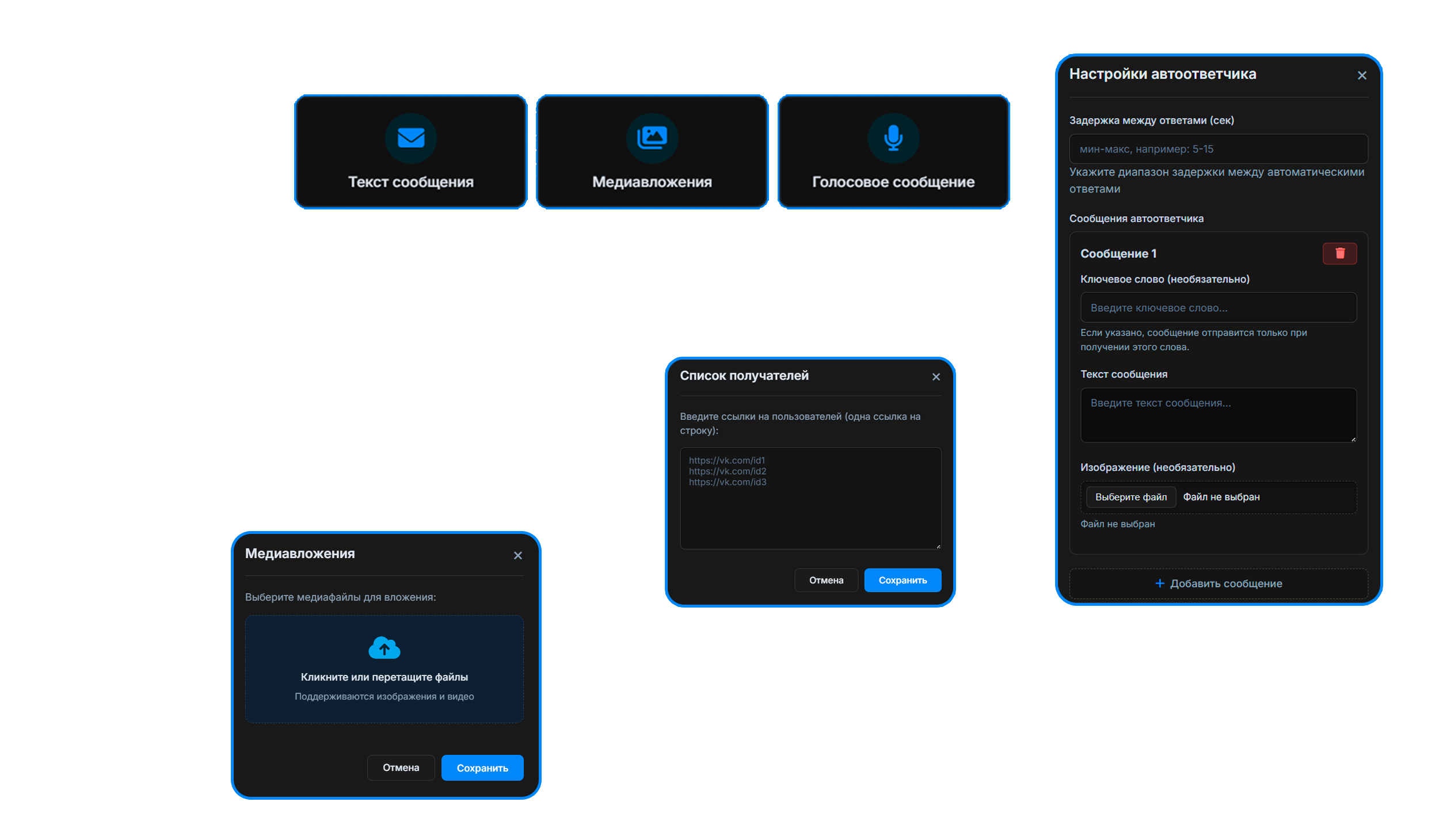Viewport: 1439px width, 840px height.
Task: Click the images icon on the Медиавложения card
Action: [652, 138]
